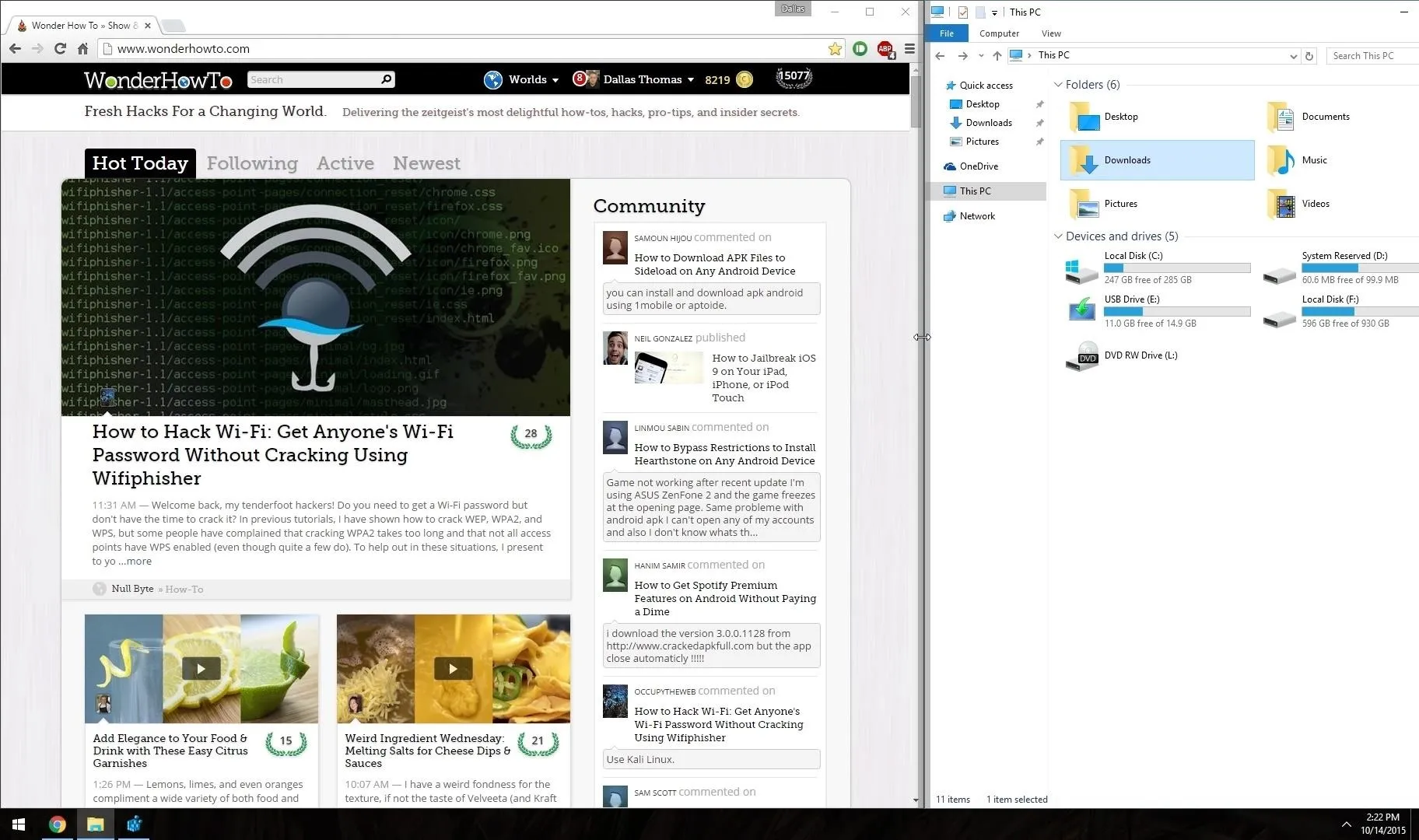Bookmark page with the star icon
The height and width of the screenshot is (840, 1419).
[835, 48]
